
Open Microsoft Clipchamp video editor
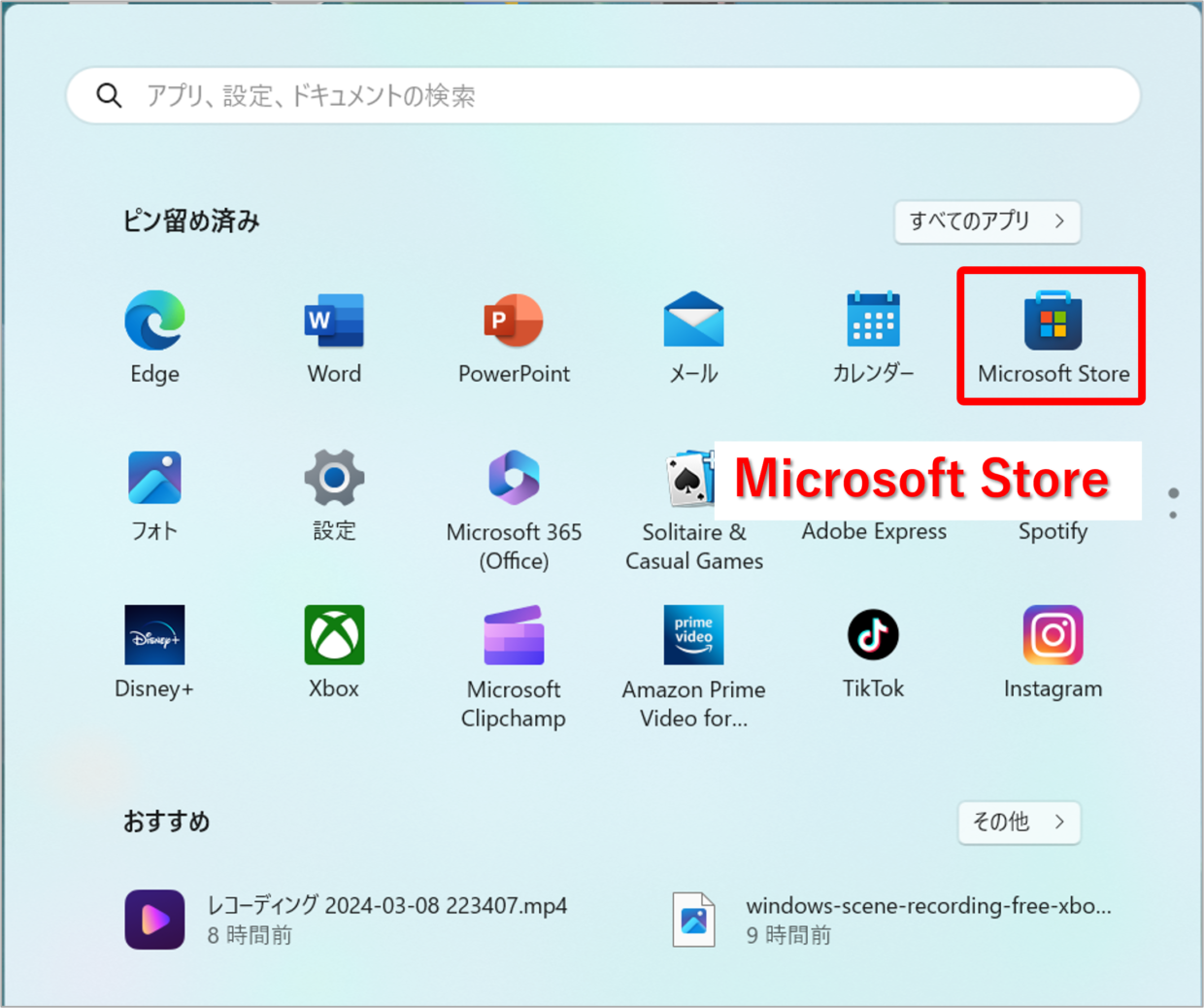[x=514, y=666]
